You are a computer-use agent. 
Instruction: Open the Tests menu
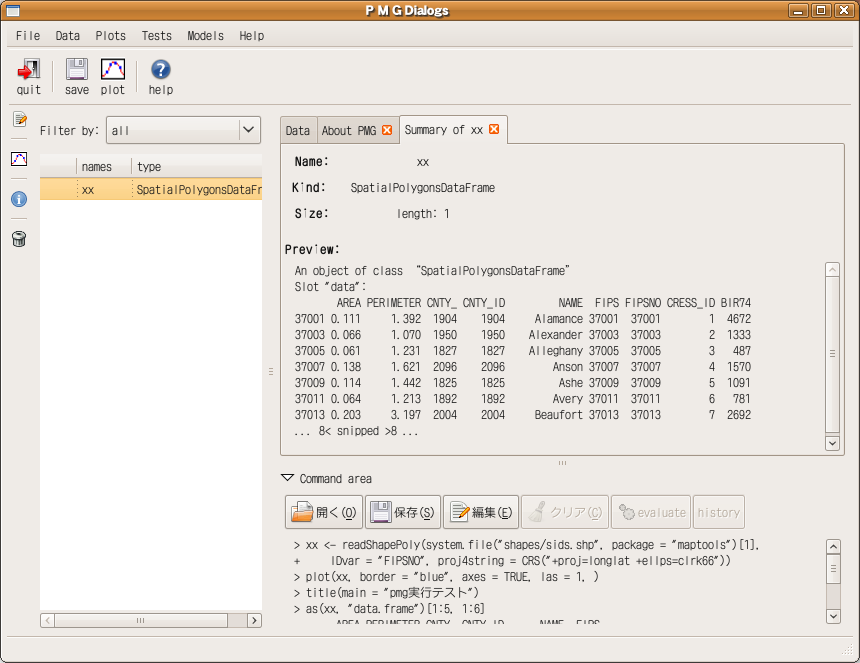point(156,36)
